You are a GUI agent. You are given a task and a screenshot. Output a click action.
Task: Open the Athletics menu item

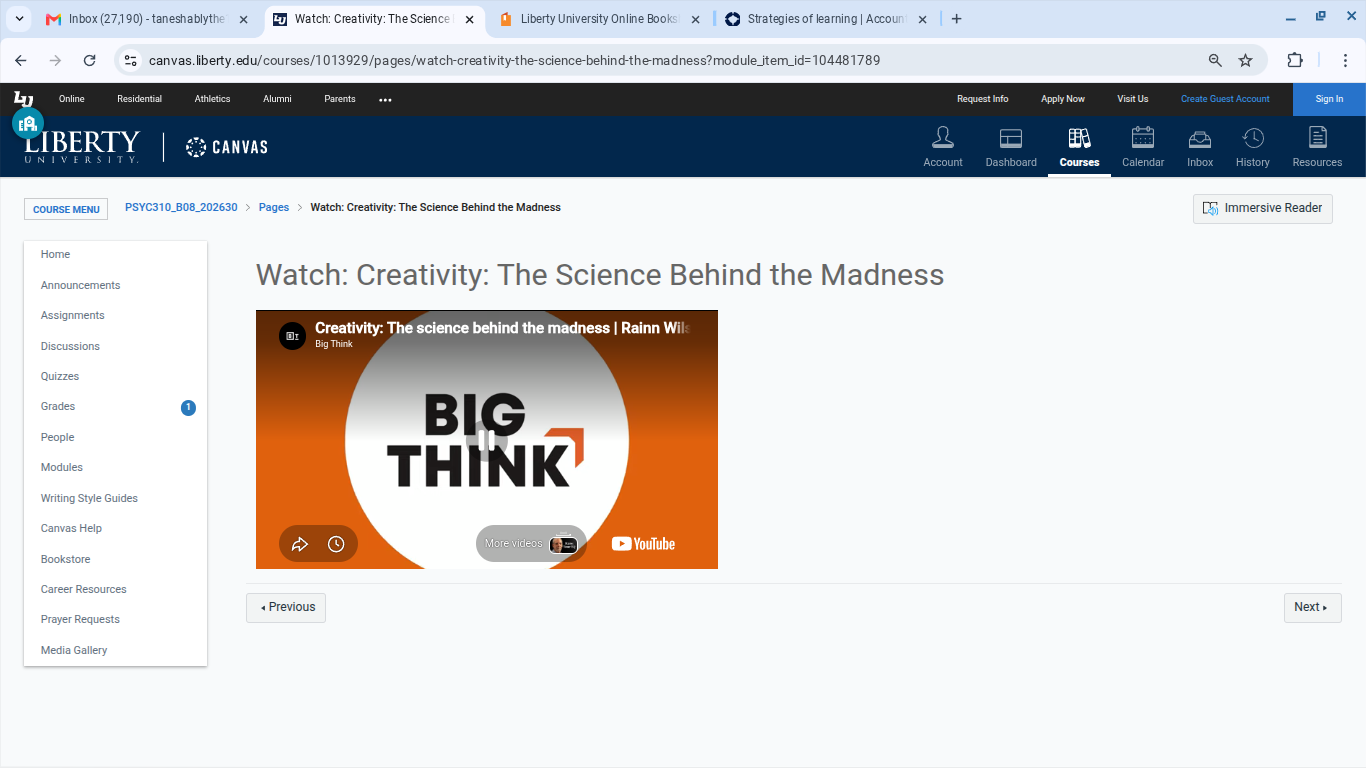click(212, 99)
